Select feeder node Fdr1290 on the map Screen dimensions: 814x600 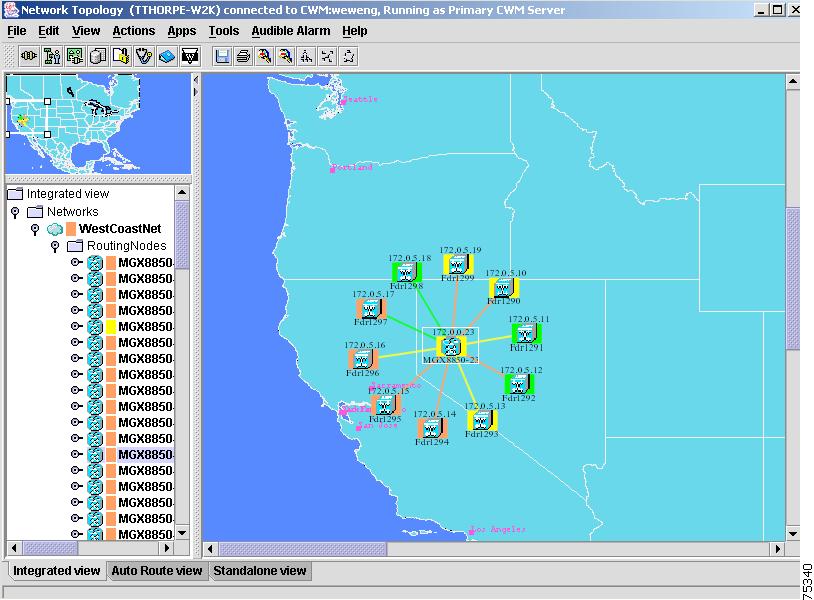tap(504, 288)
